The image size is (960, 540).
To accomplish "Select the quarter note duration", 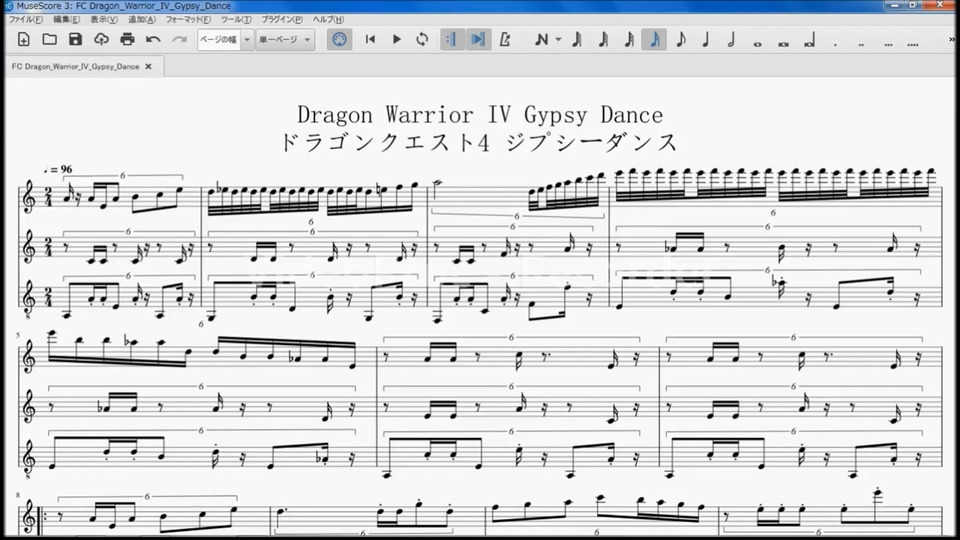I will click(x=706, y=40).
